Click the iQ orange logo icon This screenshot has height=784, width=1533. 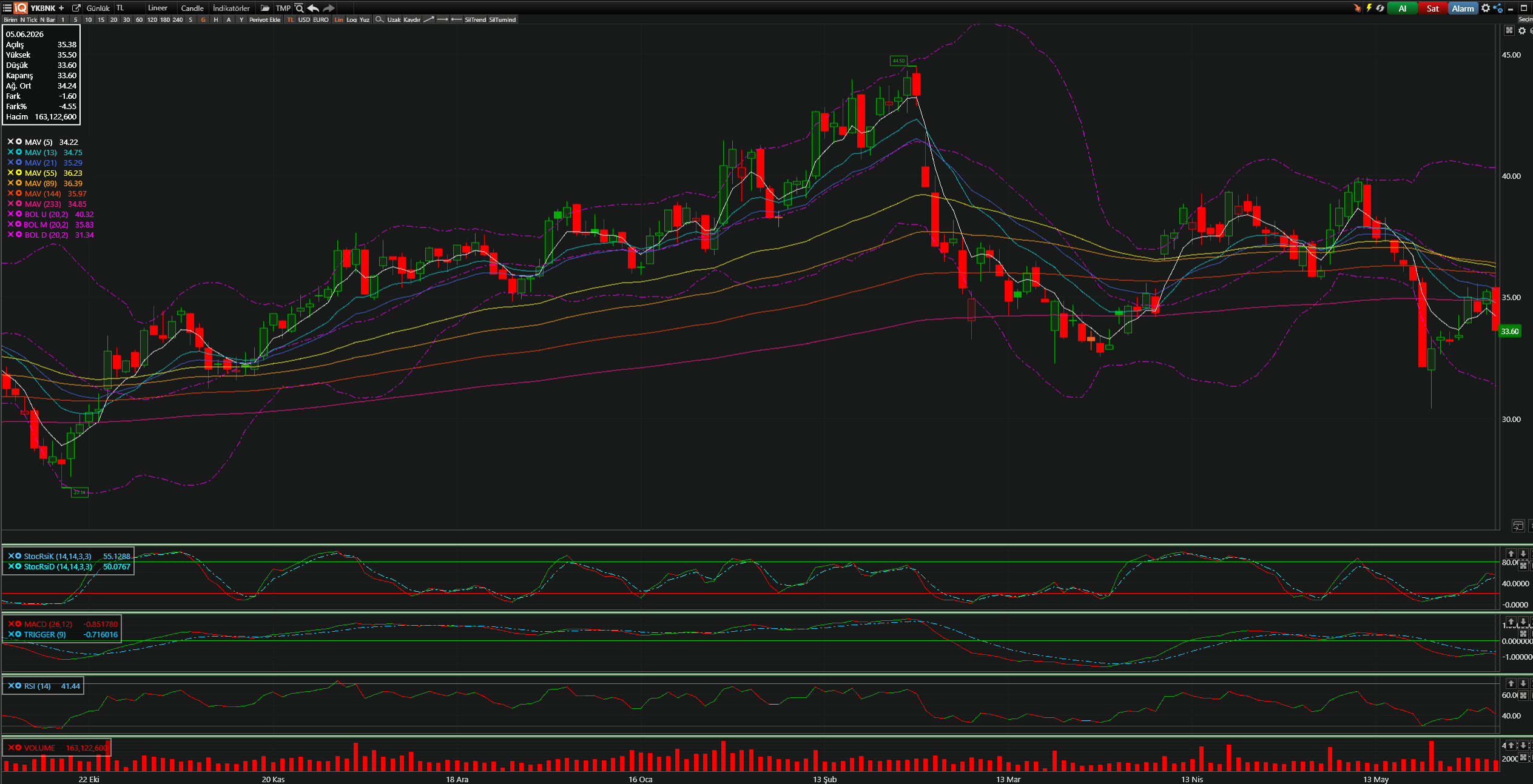click(21, 8)
